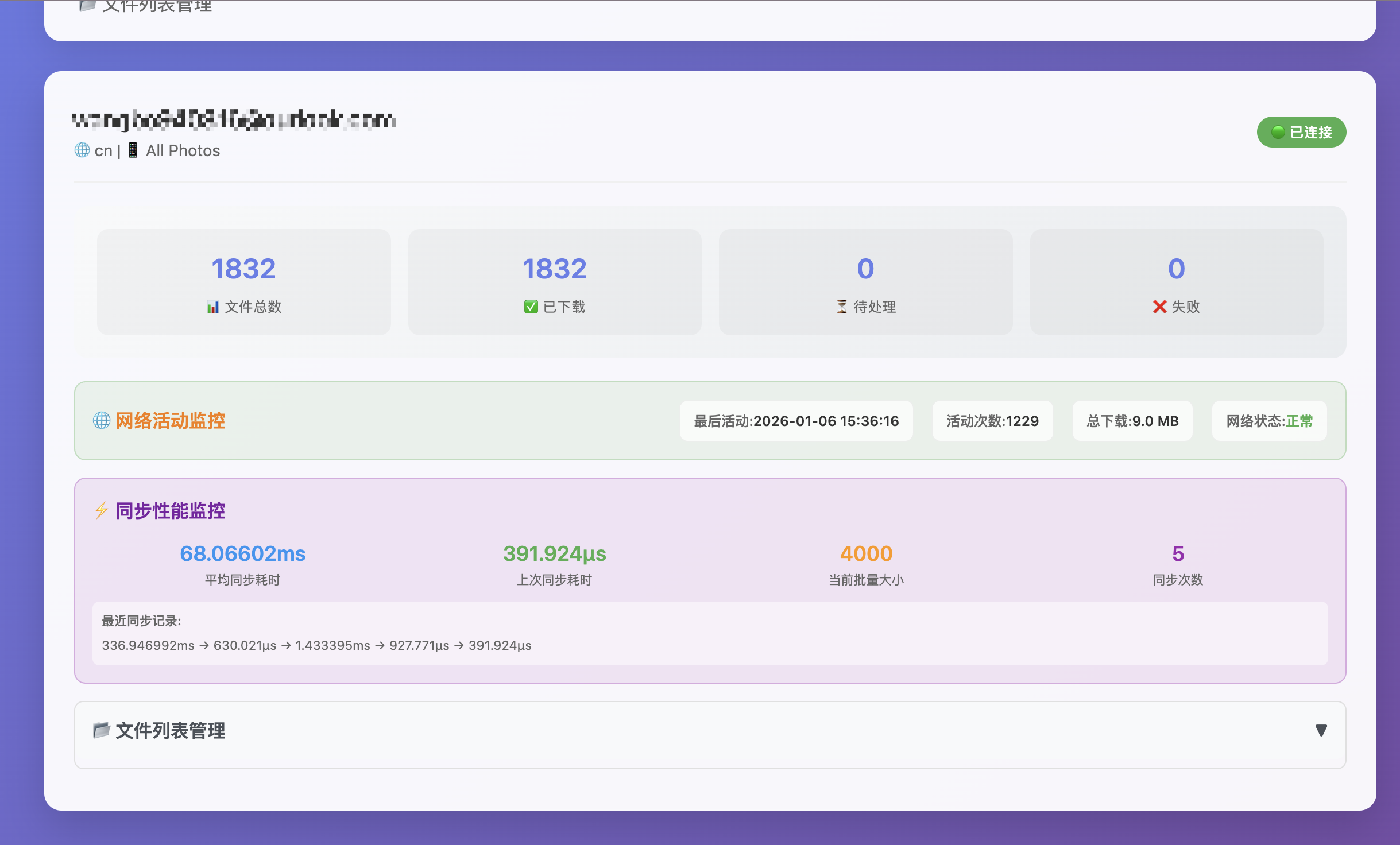
Task: Click the folder icon in 文件列表管理 section
Action: [102, 730]
